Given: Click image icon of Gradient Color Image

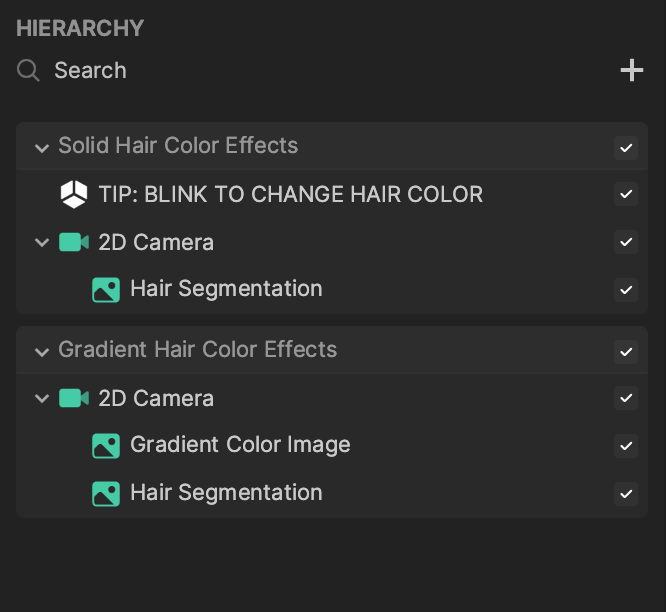Looking at the screenshot, I should coord(106,445).
